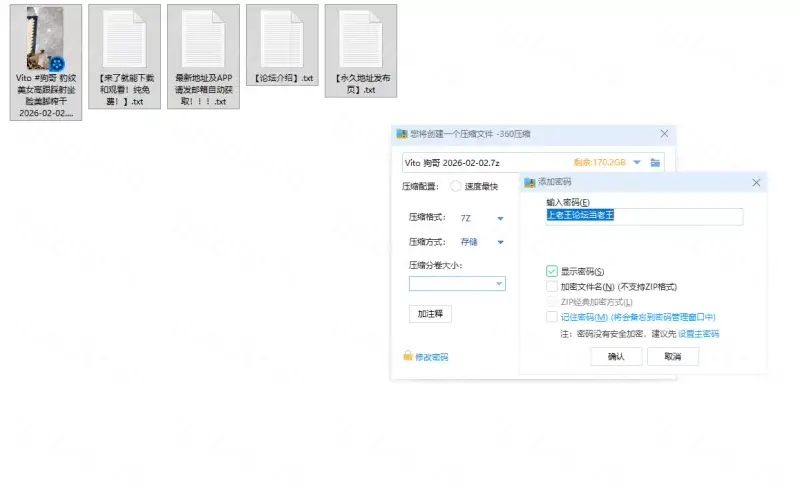The height and width of the screenshot is (491, 800).
Task: Select the 【来了就能下载和观看！纯免费！】.txt file
Action: (x=124, y=57)
